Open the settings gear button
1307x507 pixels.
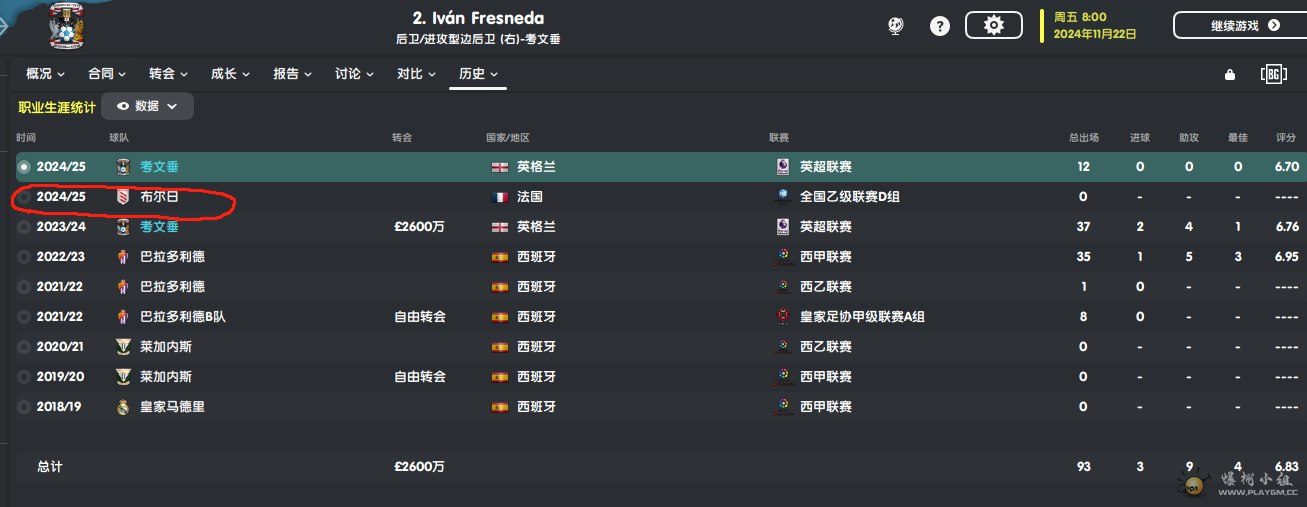[x=993, y=26]
